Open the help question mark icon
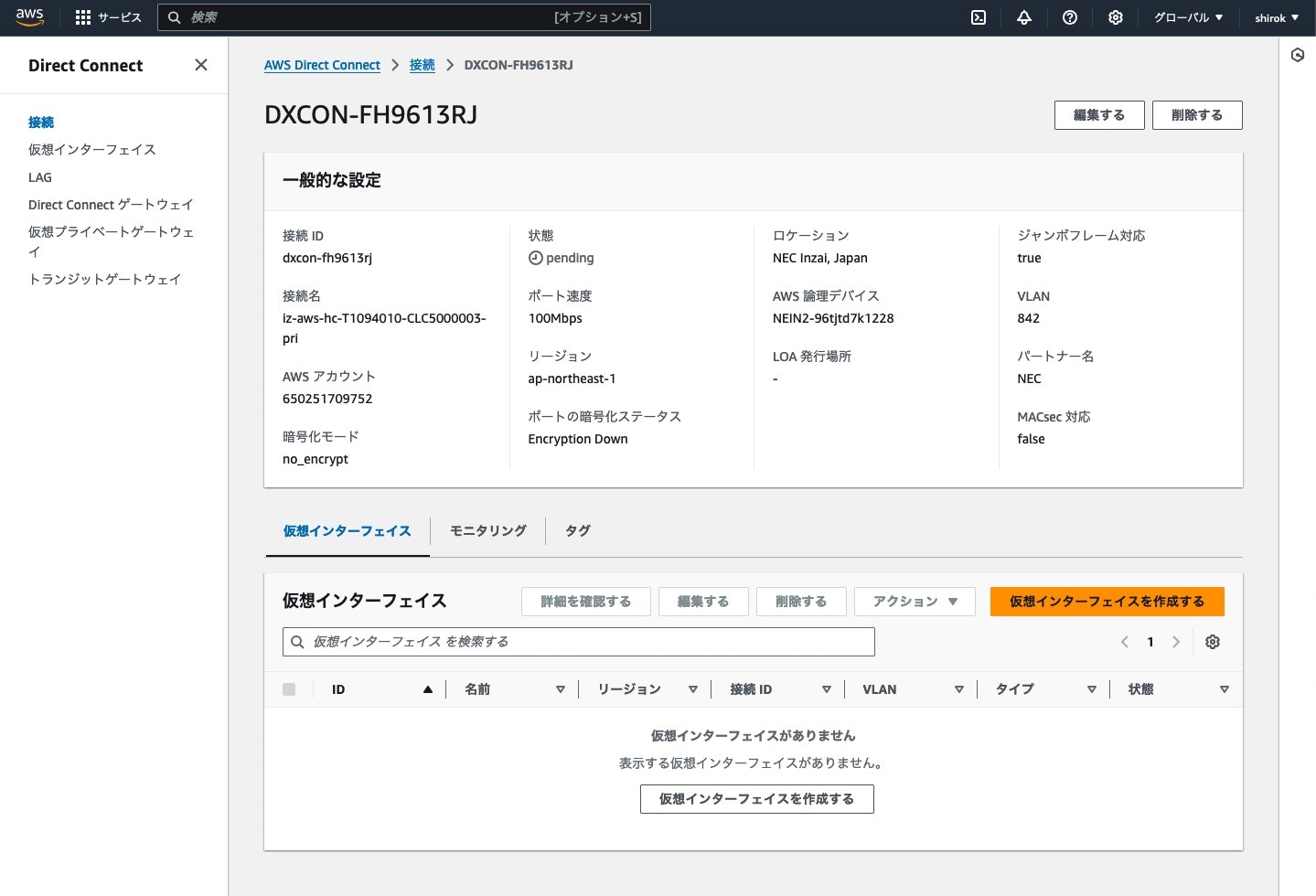Image resolution: width=1316 pixels, height=896 pixels. click(1070, 17)
